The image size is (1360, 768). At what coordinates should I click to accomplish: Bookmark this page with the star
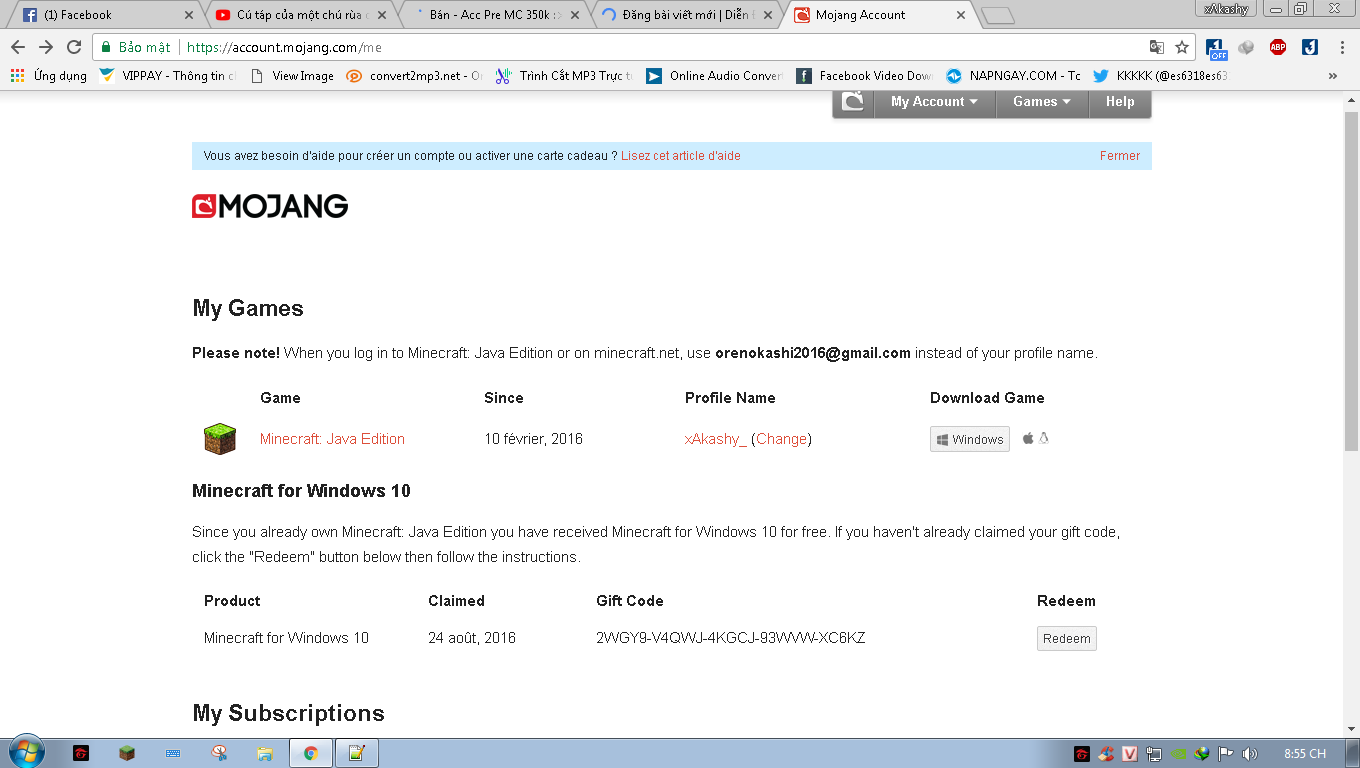tap(1182, 47)
